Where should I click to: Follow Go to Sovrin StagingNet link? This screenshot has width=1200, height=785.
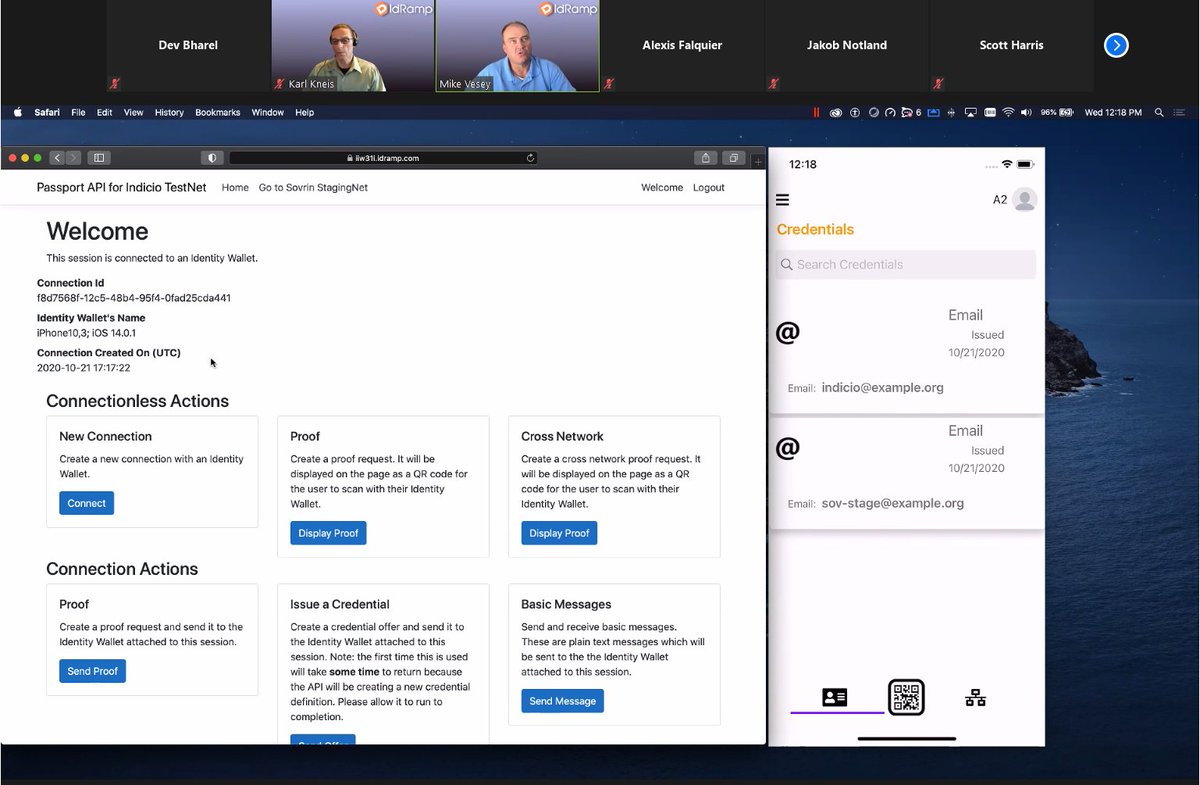[x=313, y=187]
